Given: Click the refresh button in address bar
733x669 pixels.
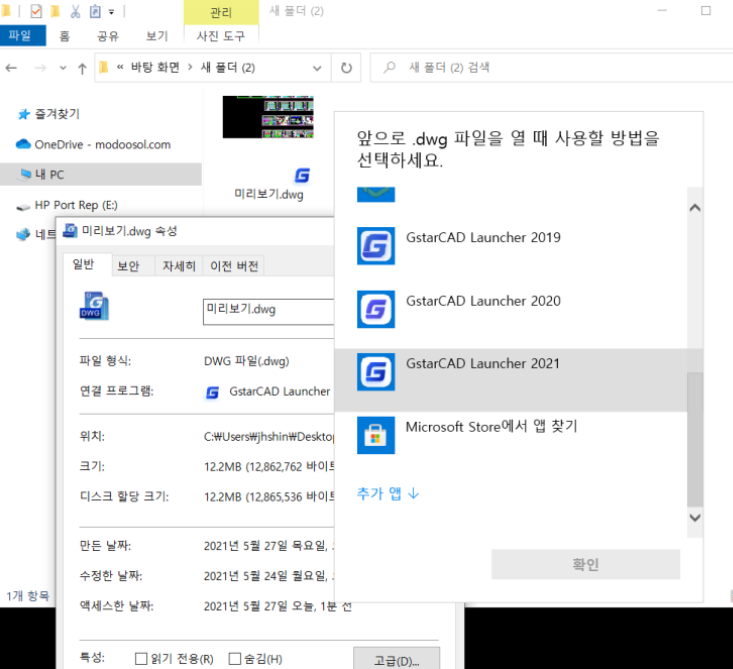Looking at the screenshot, I should pyautogui.click(x=346, y=68).
